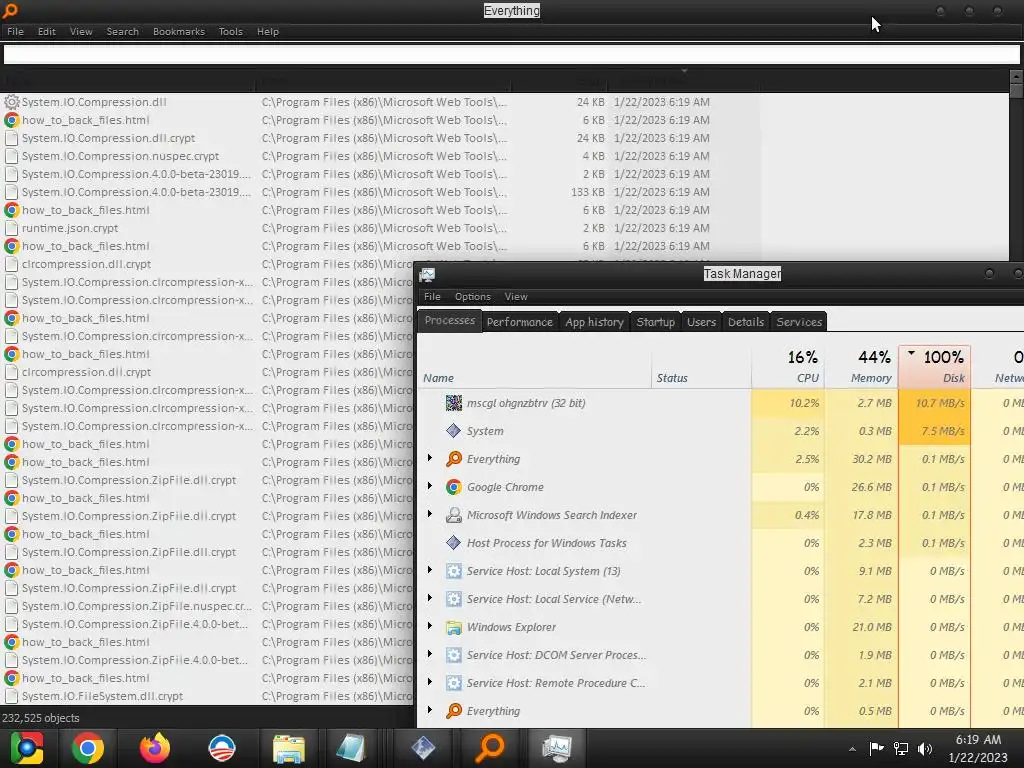Sort processes by CPU column header
This screenshot has height=768, width=1024.
[x=788, y=367]
